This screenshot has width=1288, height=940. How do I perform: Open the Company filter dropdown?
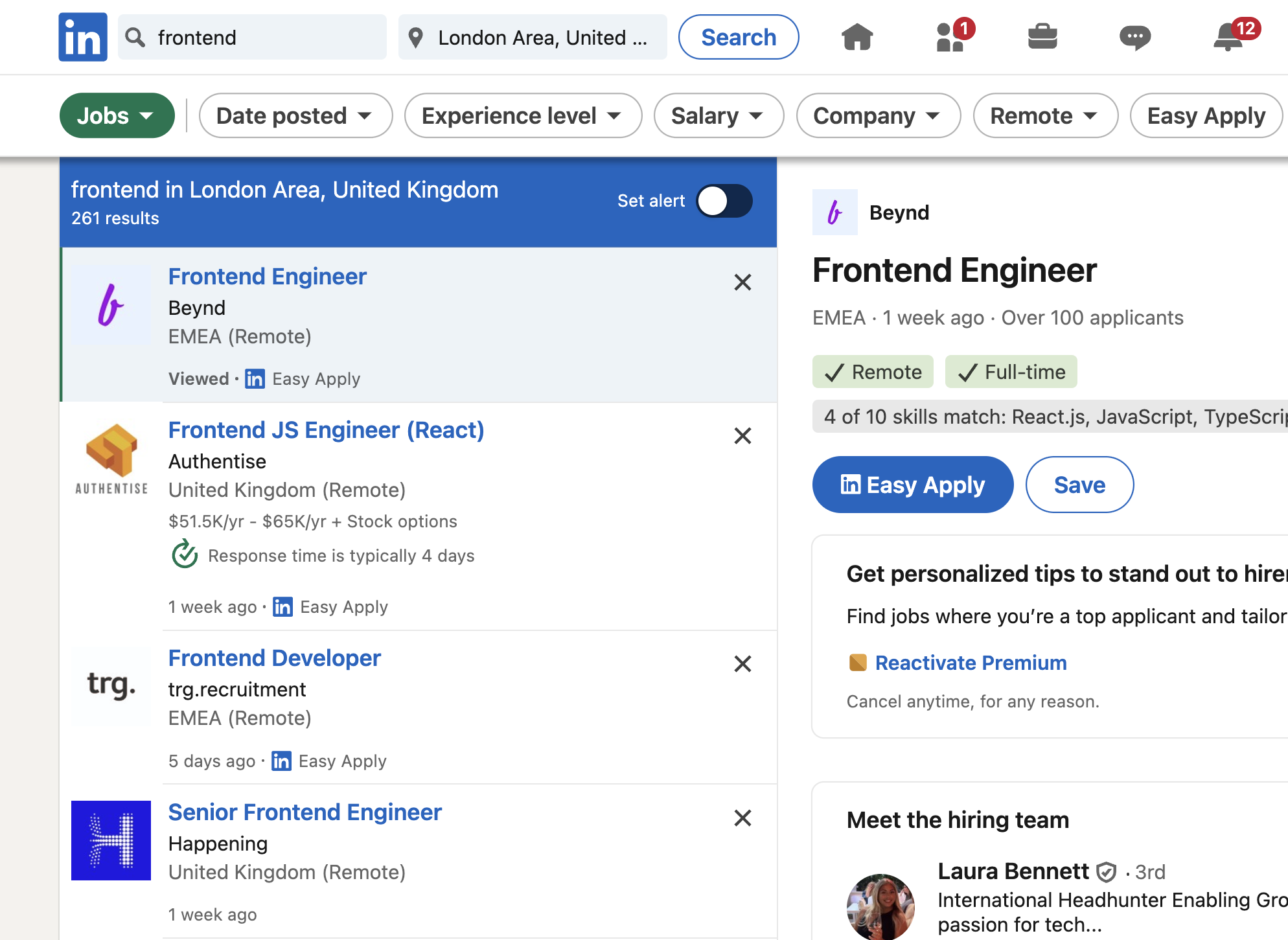click(x=878, y=115)
